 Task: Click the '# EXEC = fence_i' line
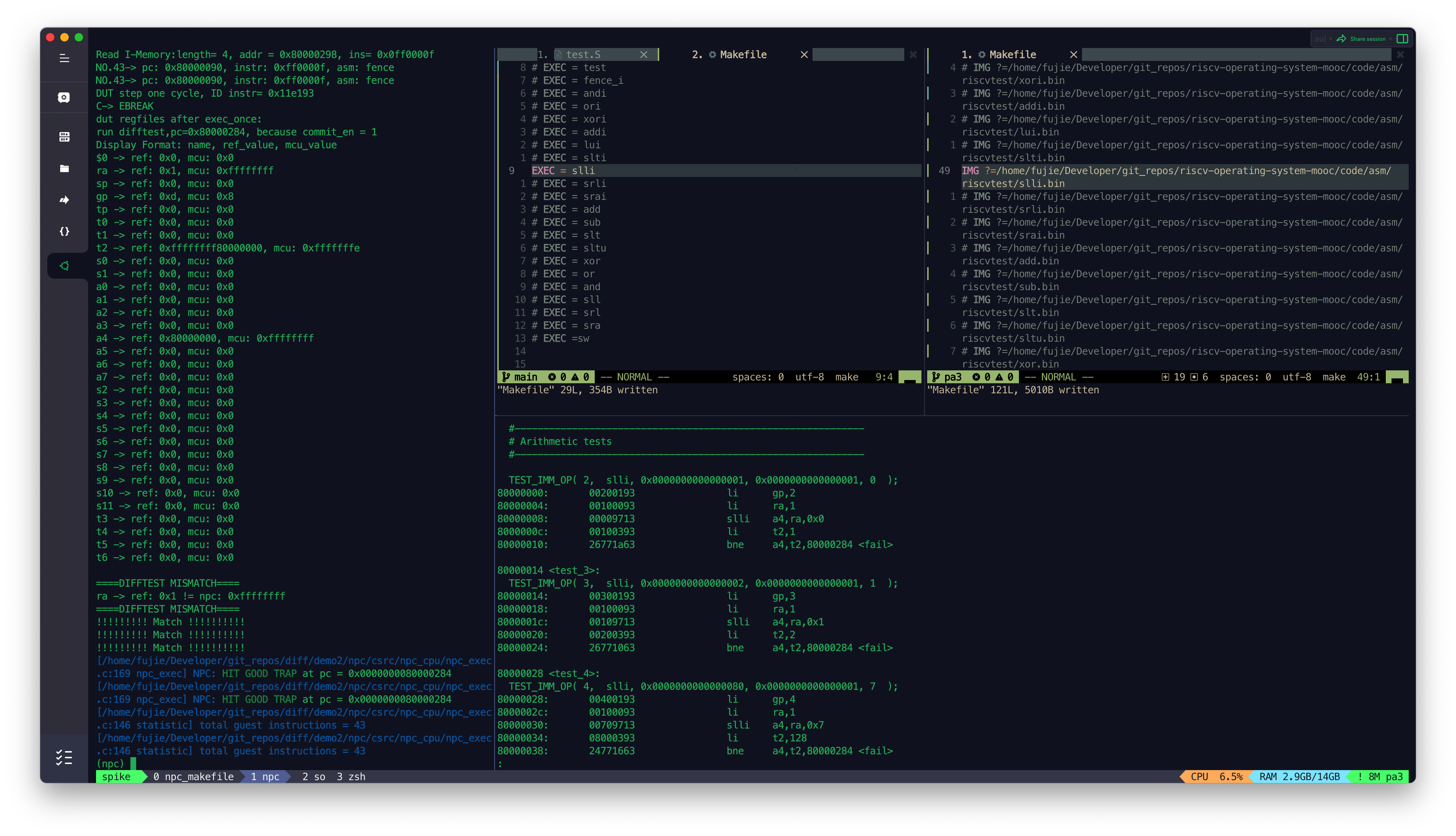point(577,80)
